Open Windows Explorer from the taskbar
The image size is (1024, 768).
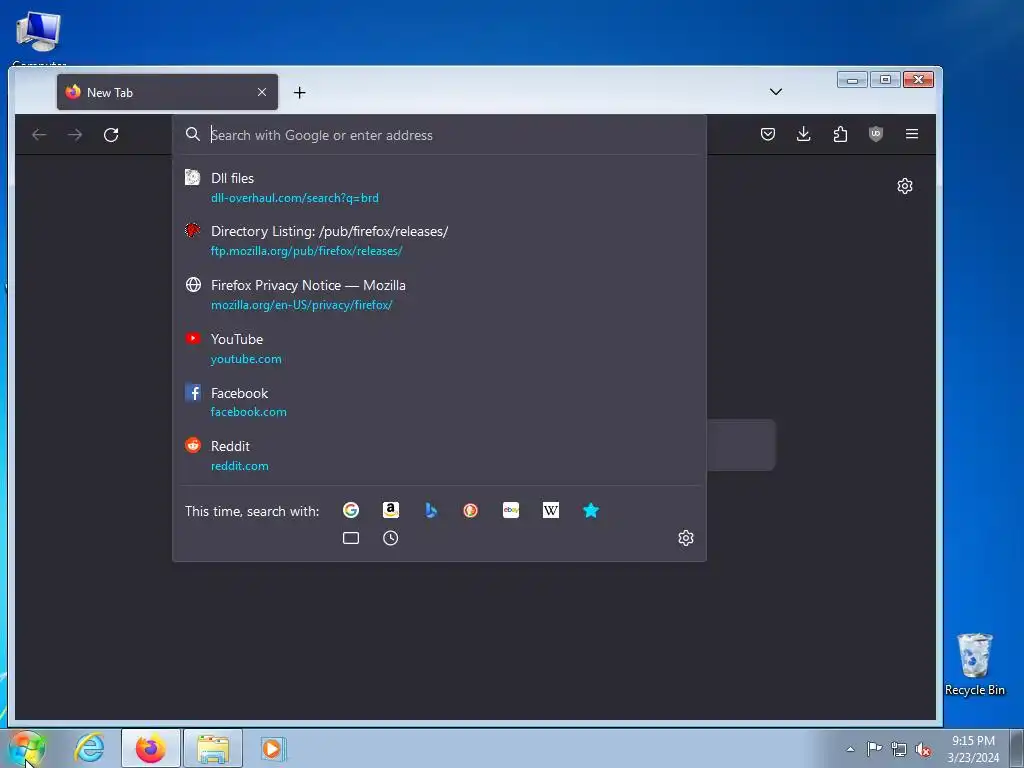click(x=213, y=748)
